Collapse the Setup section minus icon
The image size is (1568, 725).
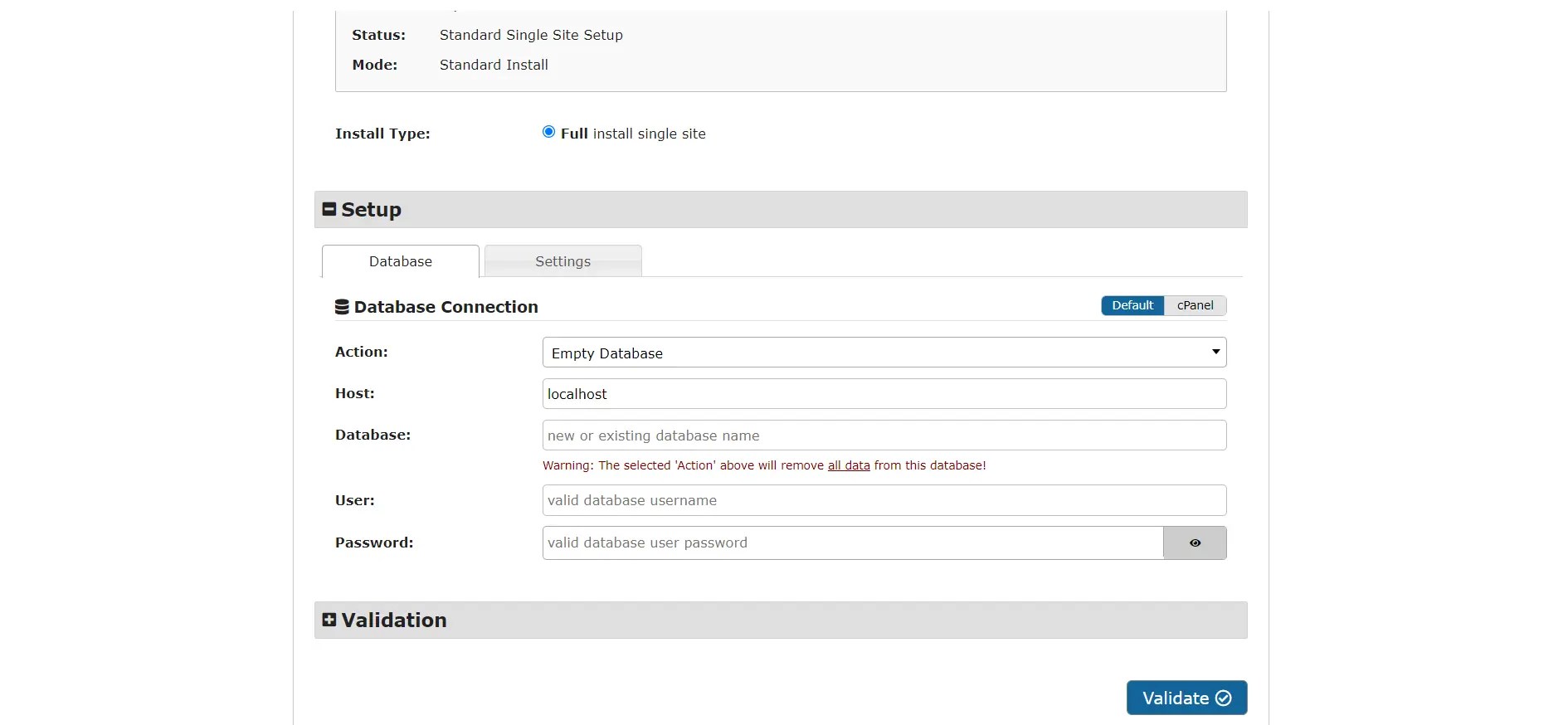(329, 210)
